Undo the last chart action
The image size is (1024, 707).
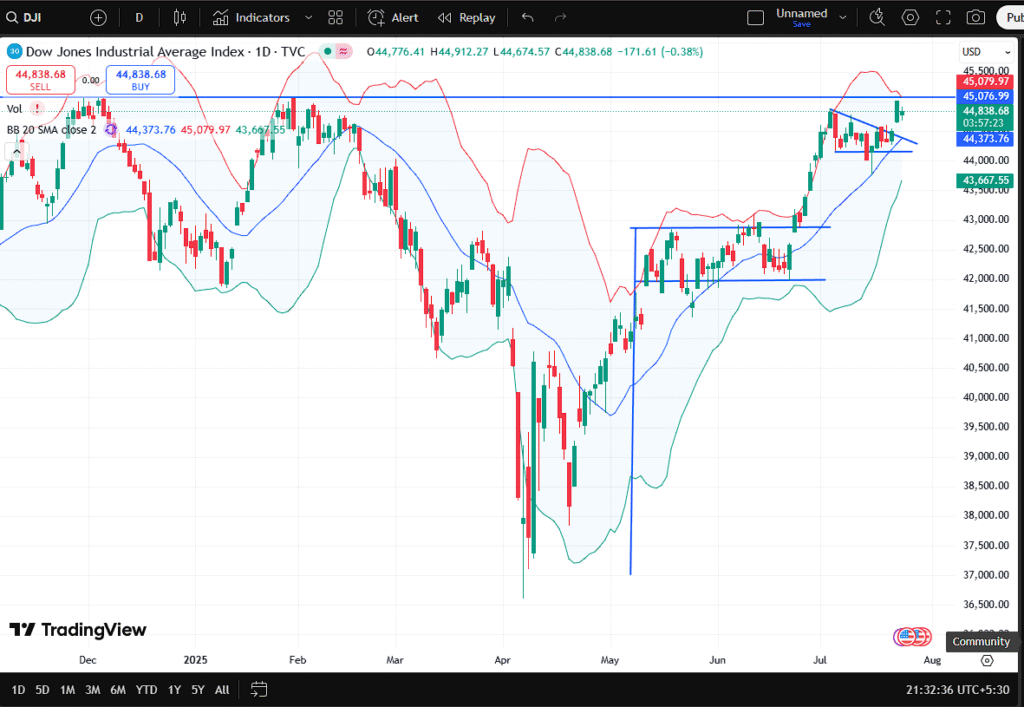click(x=528, y=18)
